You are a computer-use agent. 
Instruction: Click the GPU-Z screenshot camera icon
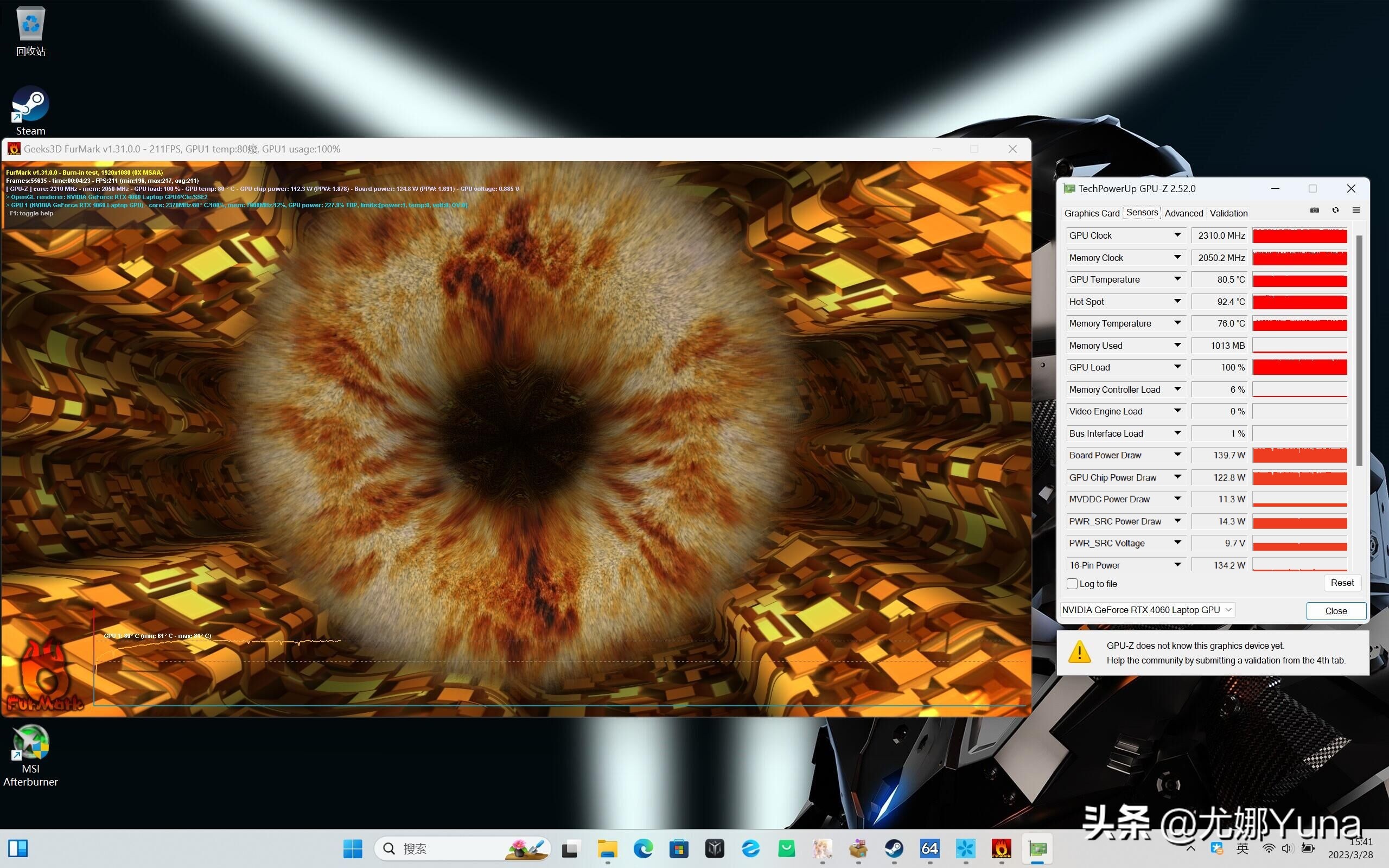click(1314, 210)
